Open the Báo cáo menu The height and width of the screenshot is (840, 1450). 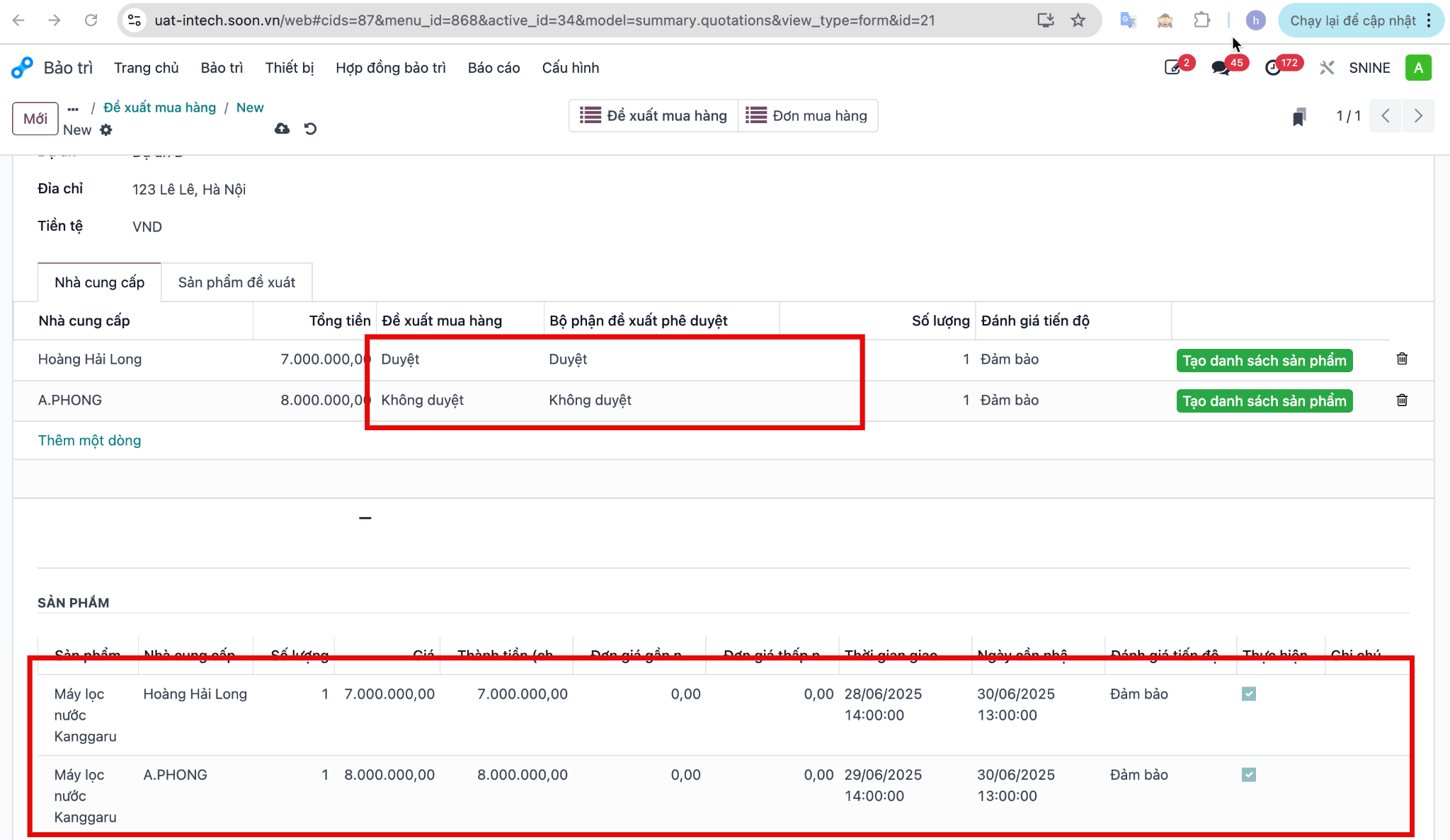(x=493, y=68)
